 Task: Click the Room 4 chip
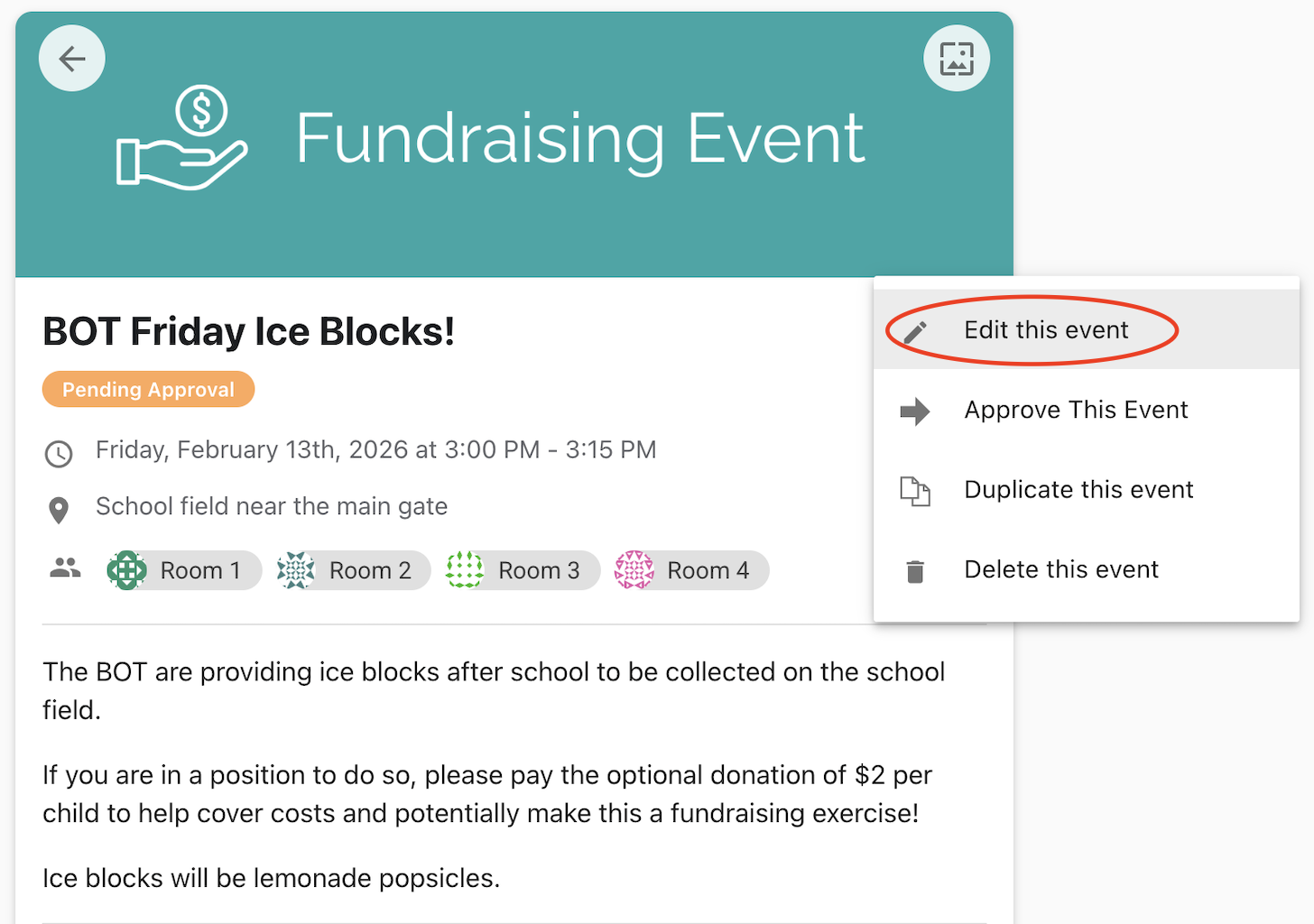691,570
